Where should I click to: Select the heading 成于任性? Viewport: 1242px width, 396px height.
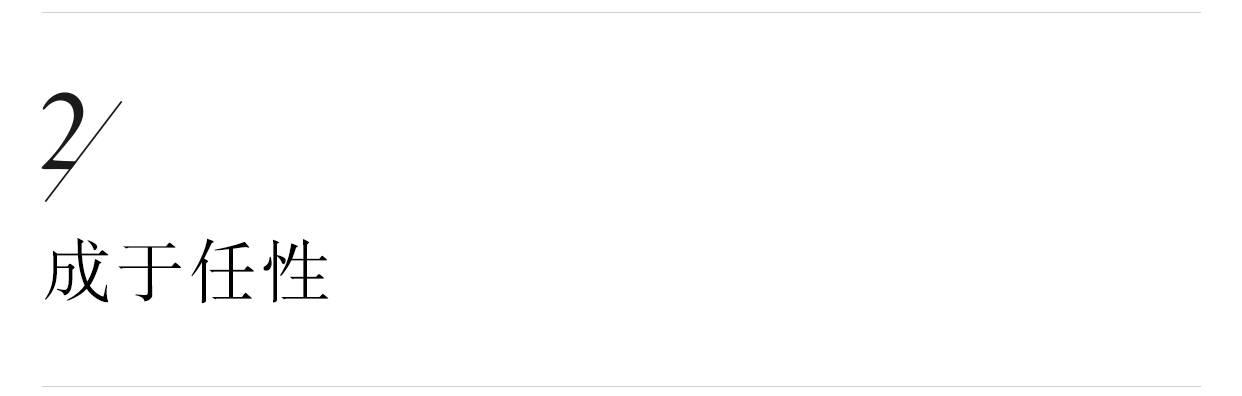pos(186,270)
